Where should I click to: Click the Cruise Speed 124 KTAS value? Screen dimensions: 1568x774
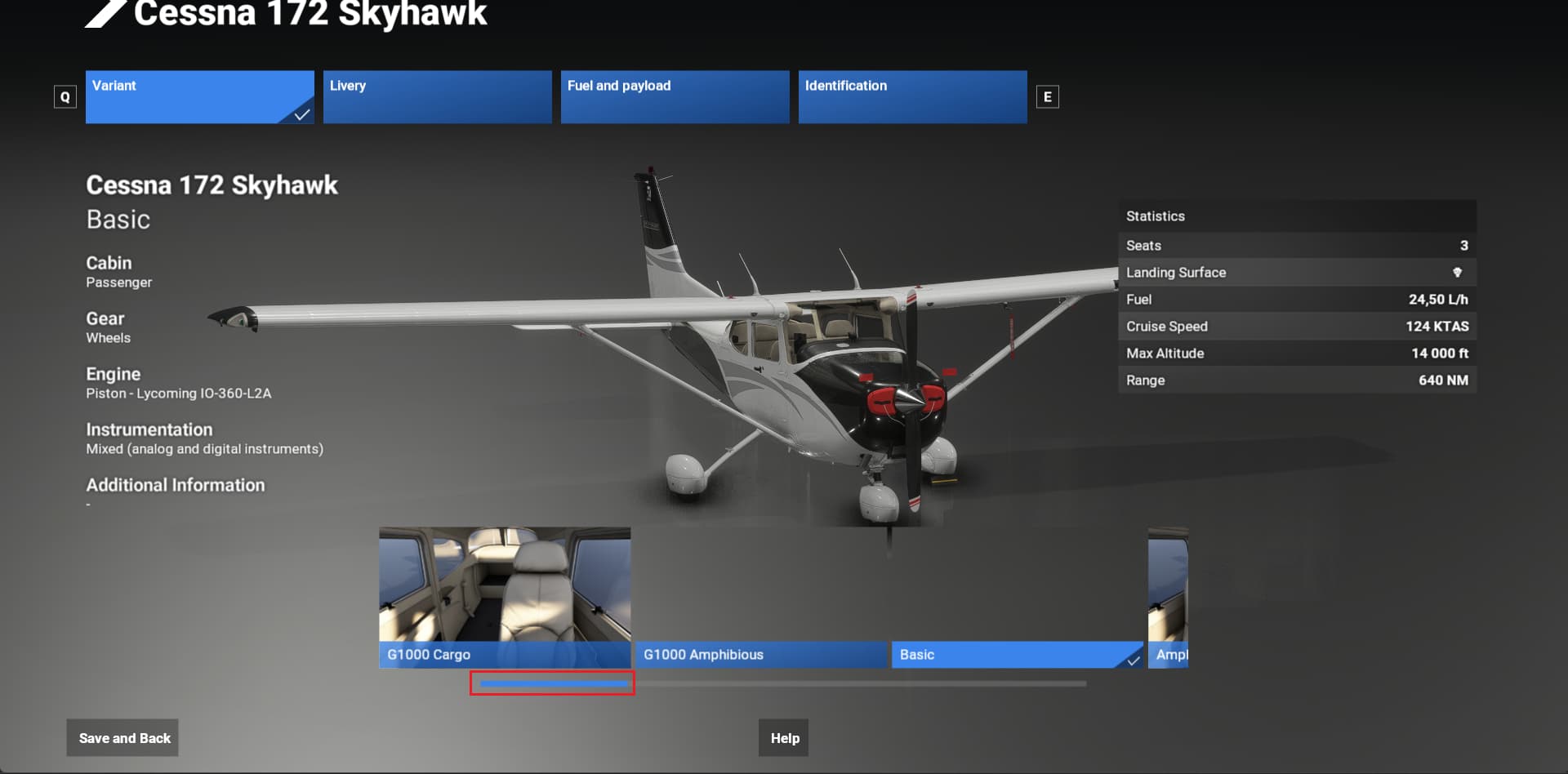[x=1437, y=327]
